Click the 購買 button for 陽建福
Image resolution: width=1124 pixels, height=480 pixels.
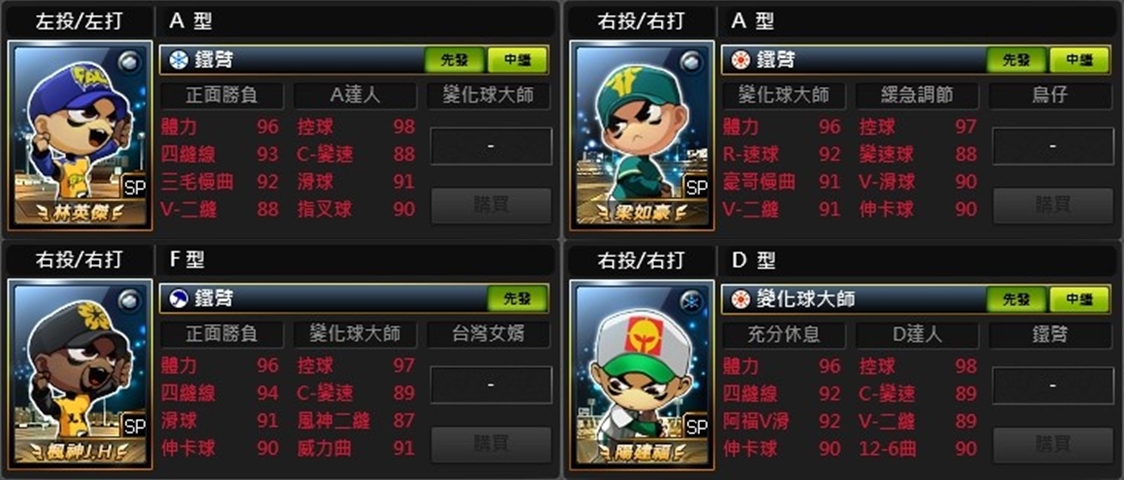pos(1053,443)
